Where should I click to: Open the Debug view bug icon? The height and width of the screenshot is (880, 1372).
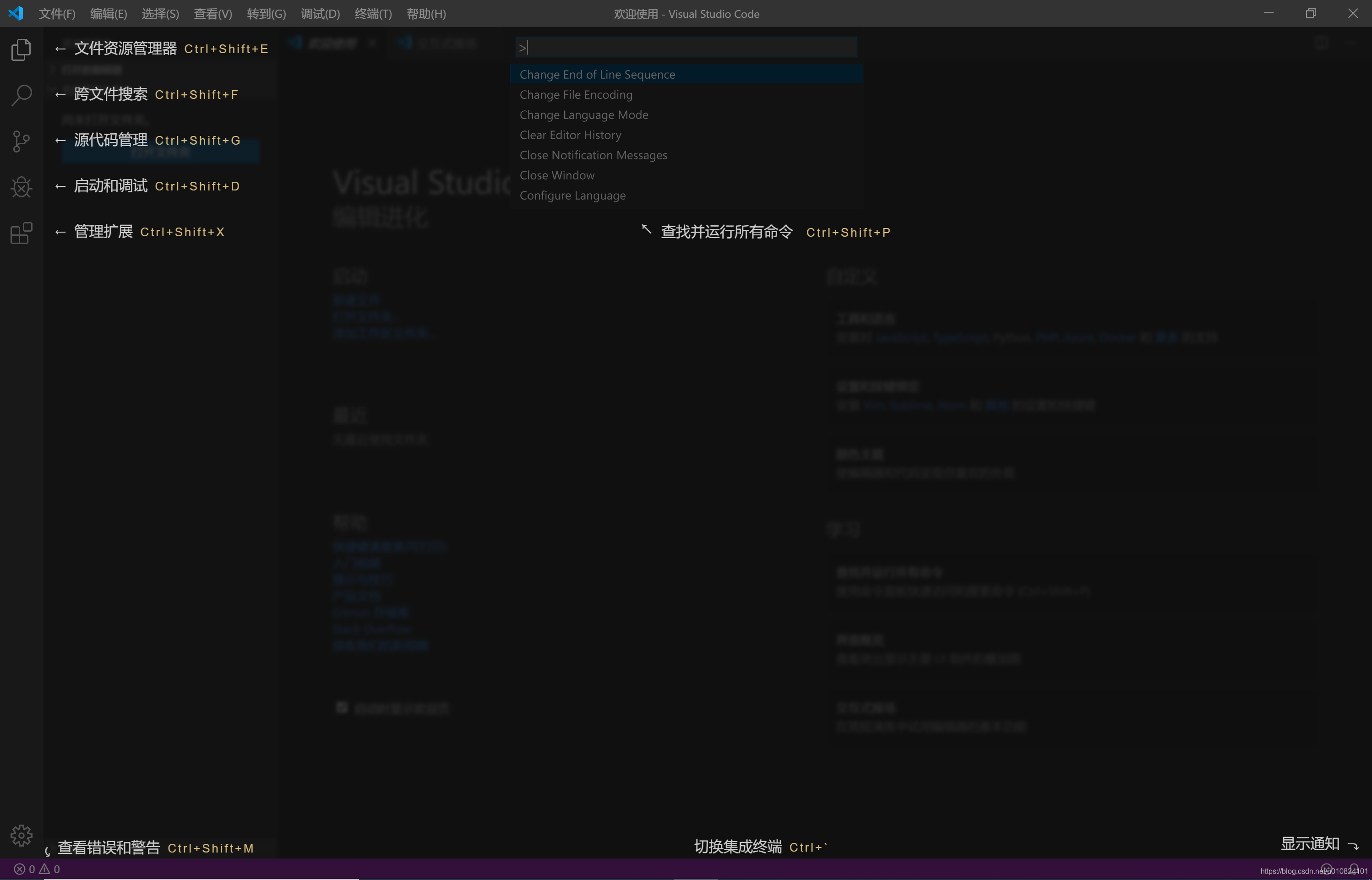(21, 187)
